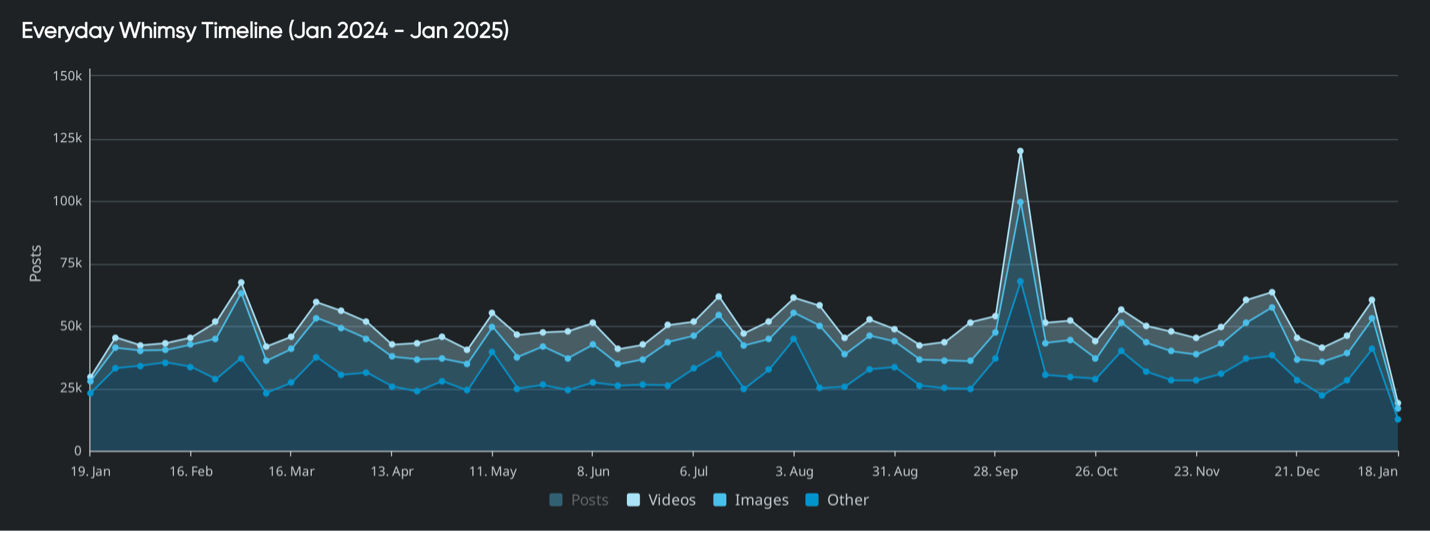Hide the Other series legend label

click(847, 500)
